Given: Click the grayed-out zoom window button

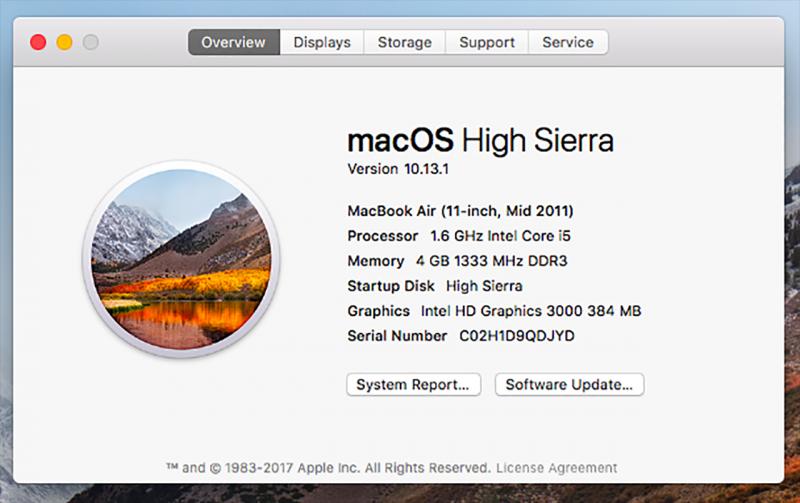Looking at the screenshot, I should 90,42.
